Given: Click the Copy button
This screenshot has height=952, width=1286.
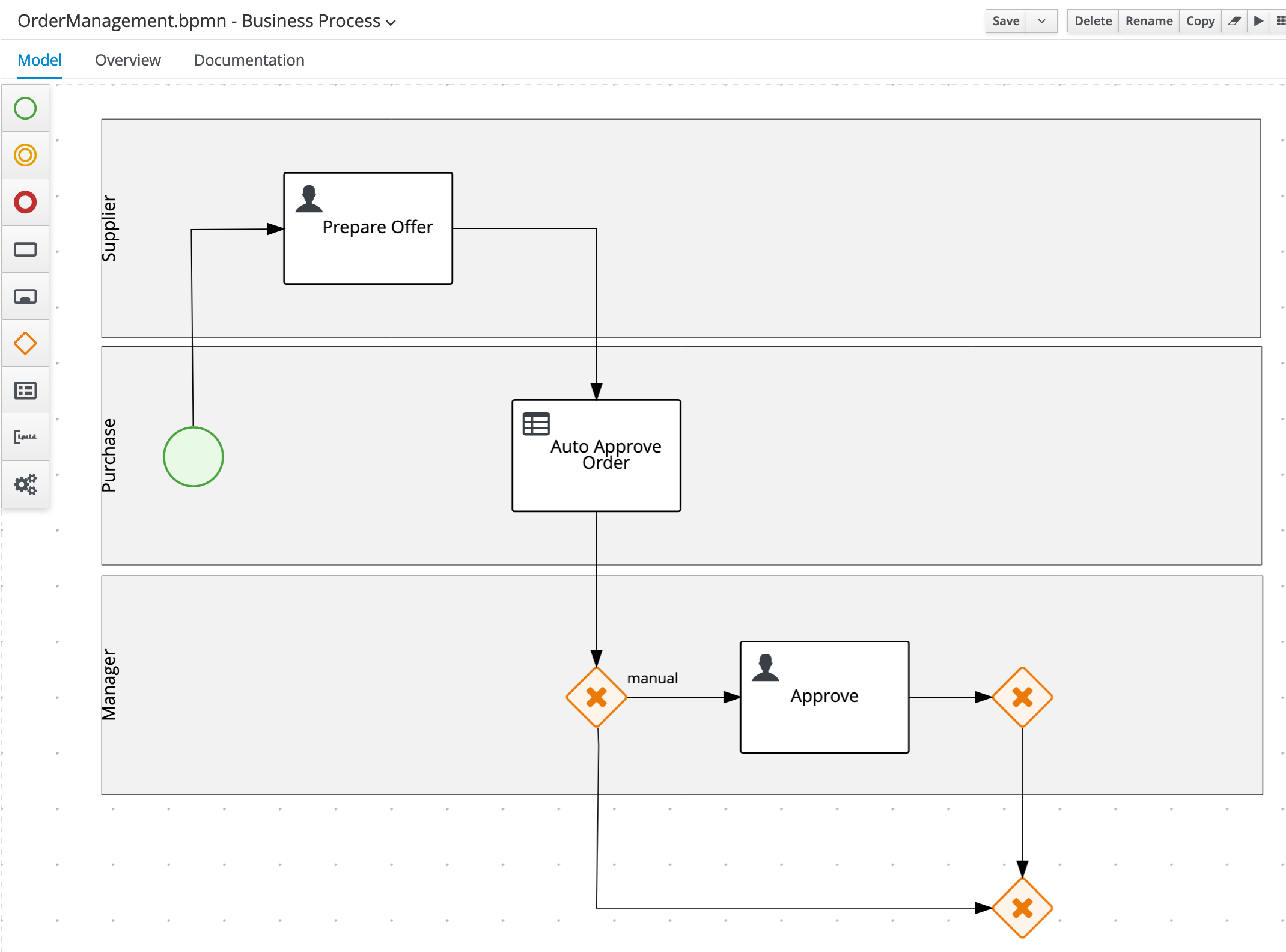Looking at the screenshot, I should tap(1200, 21).
